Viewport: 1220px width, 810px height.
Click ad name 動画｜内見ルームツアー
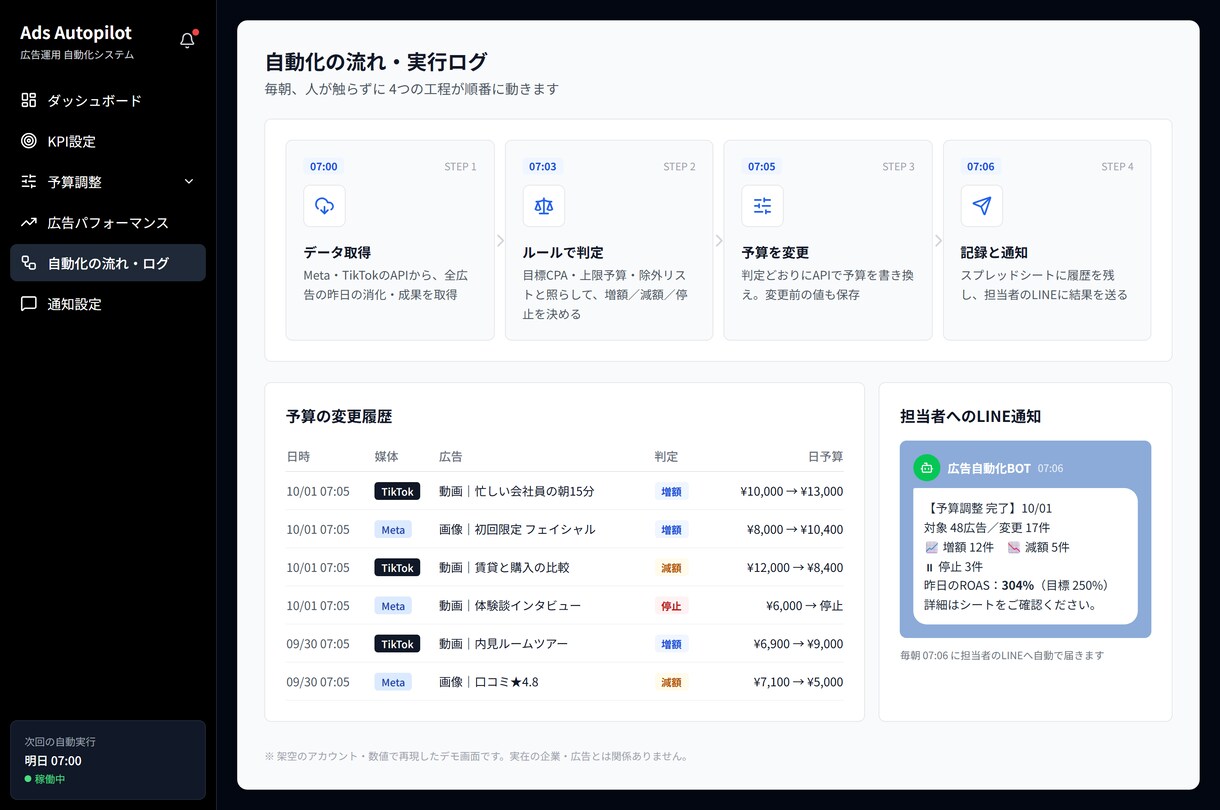coord(503,644)
